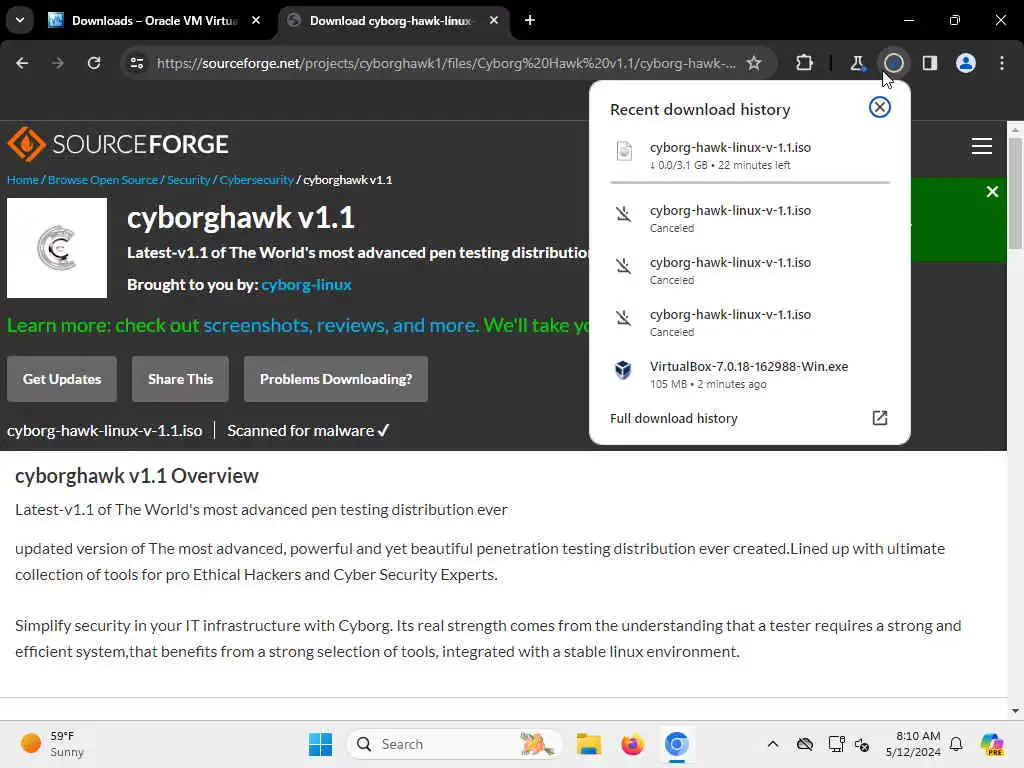Open the weather widget showing 59°F
The image size is (1024, 768).
pos(52,744)
